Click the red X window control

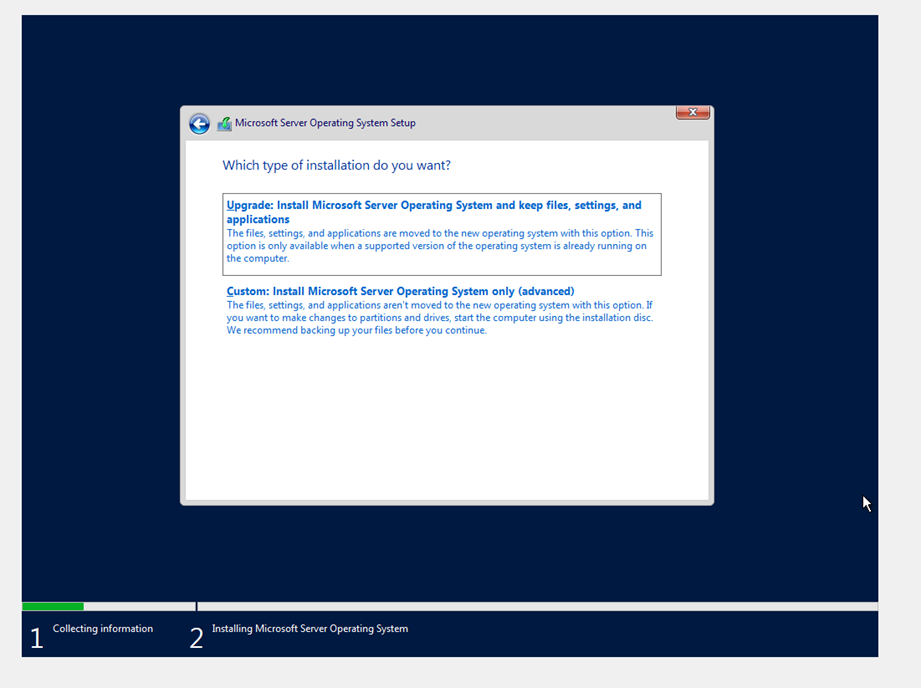[692, 112]
